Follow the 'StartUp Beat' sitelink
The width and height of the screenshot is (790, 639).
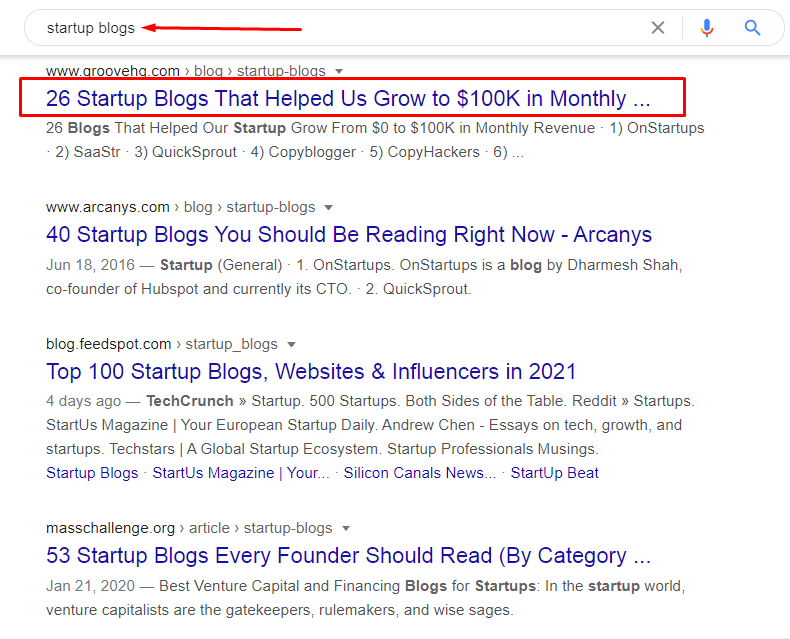[555, 473]
